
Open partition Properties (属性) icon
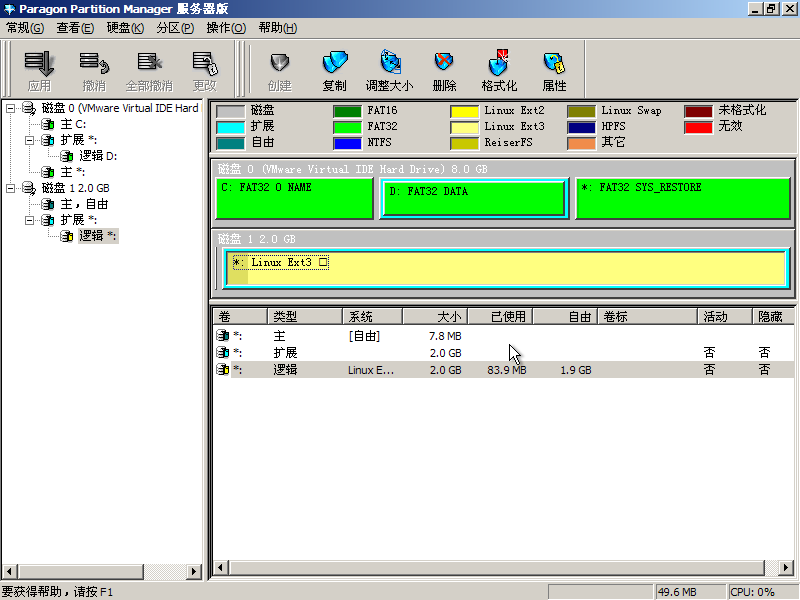pos(554,63)
